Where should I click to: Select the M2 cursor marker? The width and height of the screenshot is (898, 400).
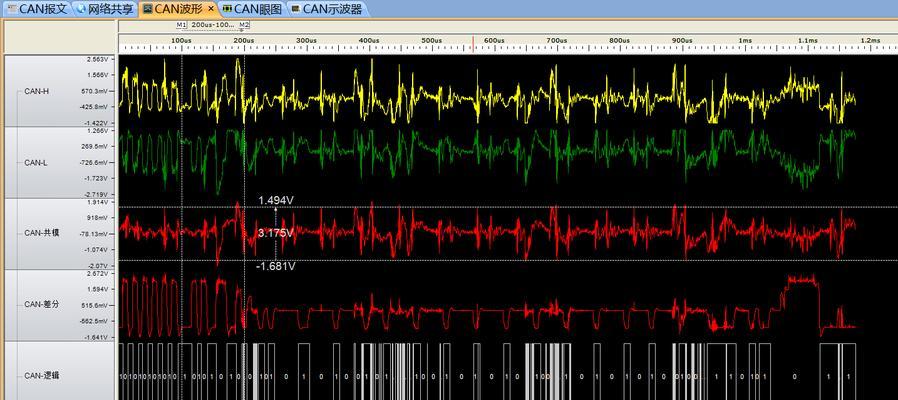pyautogui.click(x=244, y=25)
